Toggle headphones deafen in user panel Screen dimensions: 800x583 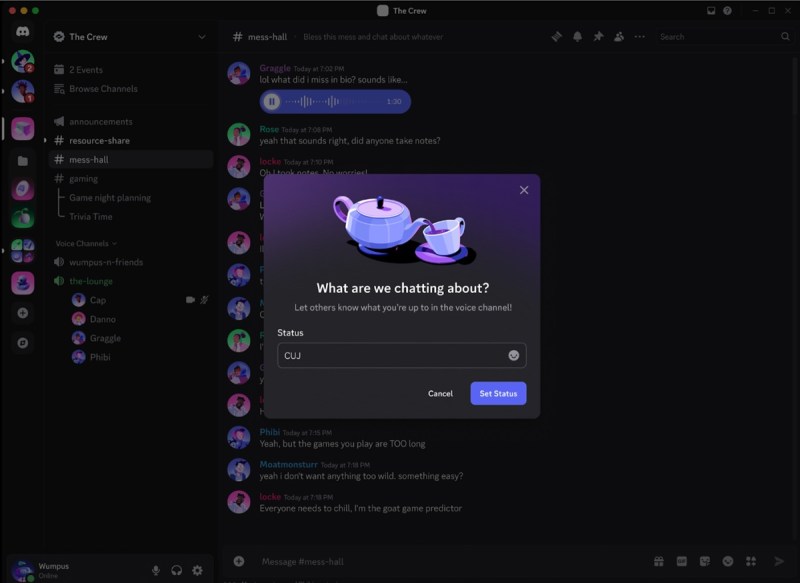[x=177, y=570]
